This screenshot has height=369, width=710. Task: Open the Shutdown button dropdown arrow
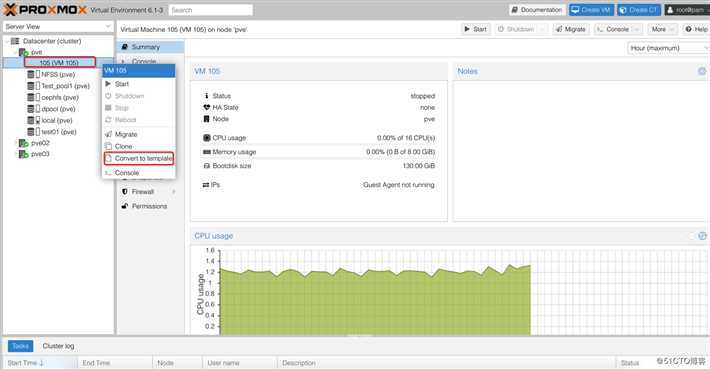click(542, 29)
